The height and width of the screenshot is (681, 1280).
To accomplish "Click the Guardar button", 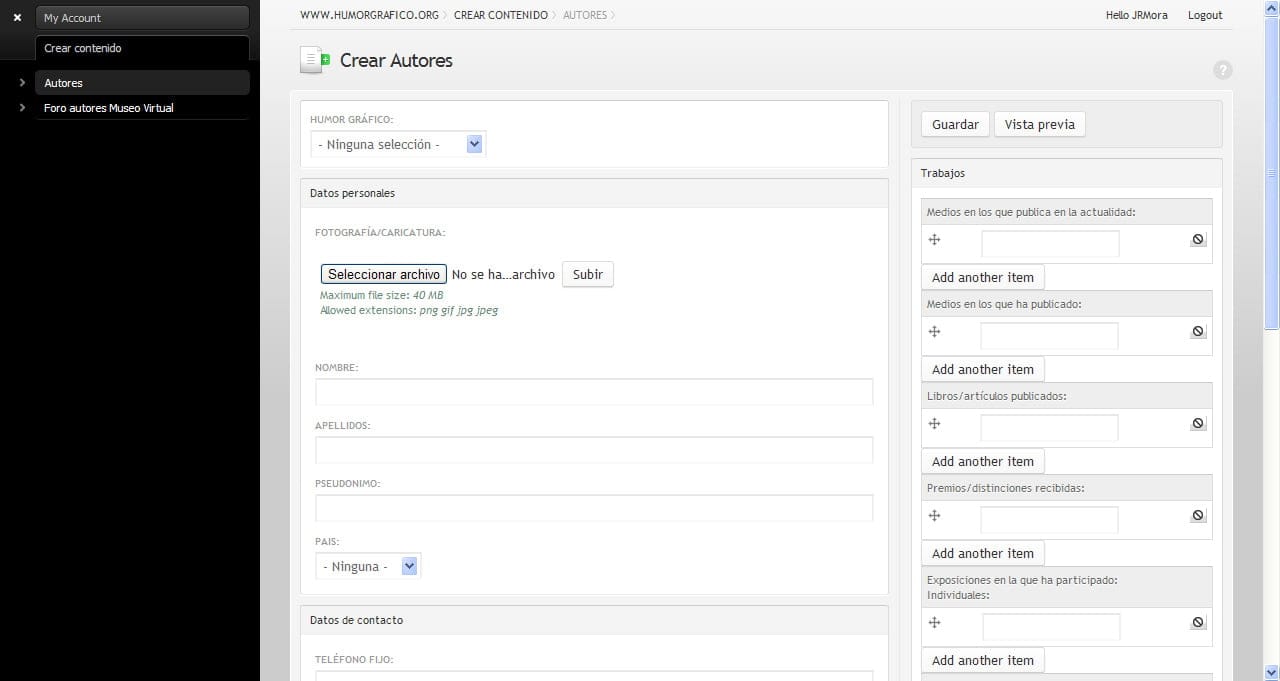I will 955,124.
